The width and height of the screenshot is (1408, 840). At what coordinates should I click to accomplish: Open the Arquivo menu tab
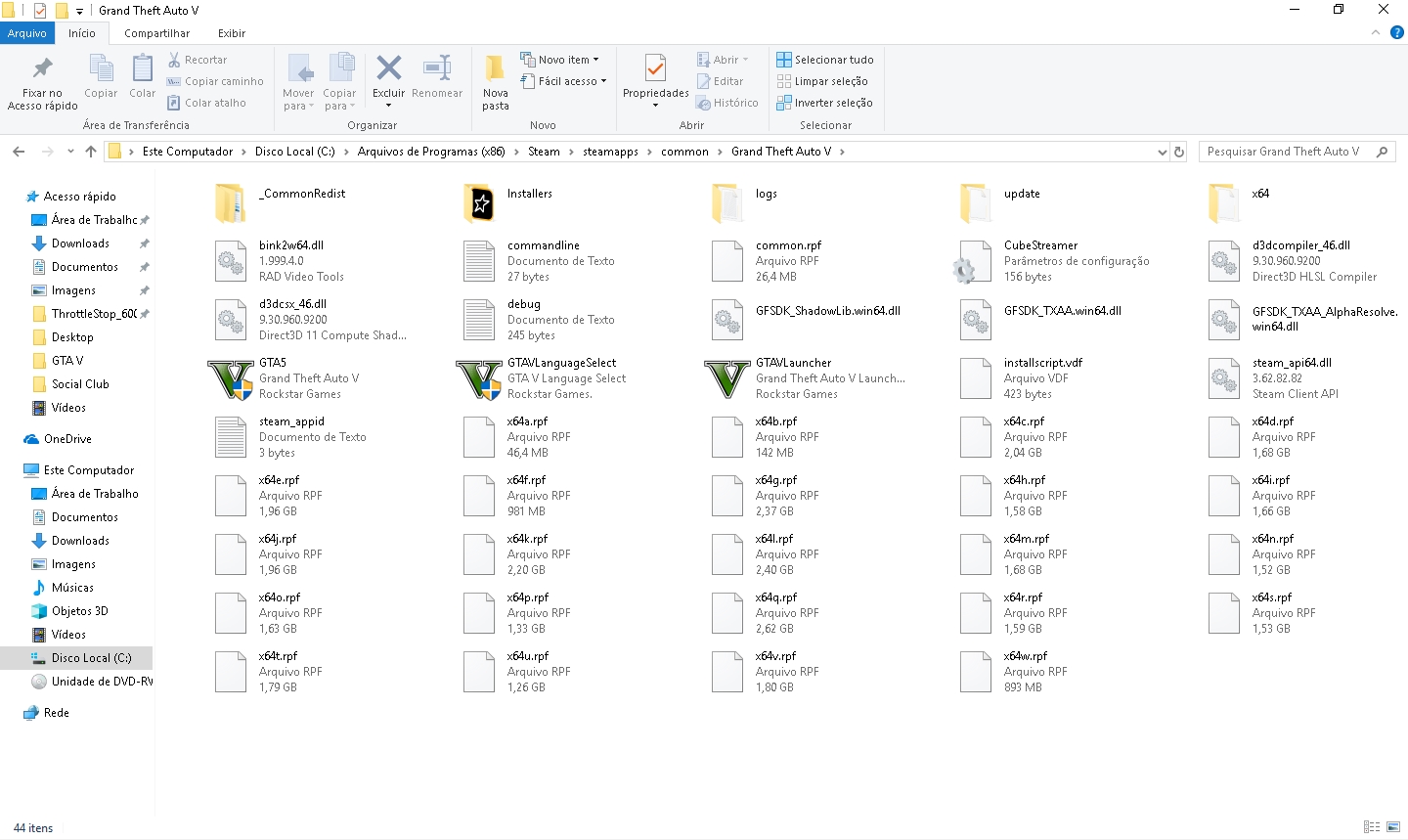coord(26,33)
